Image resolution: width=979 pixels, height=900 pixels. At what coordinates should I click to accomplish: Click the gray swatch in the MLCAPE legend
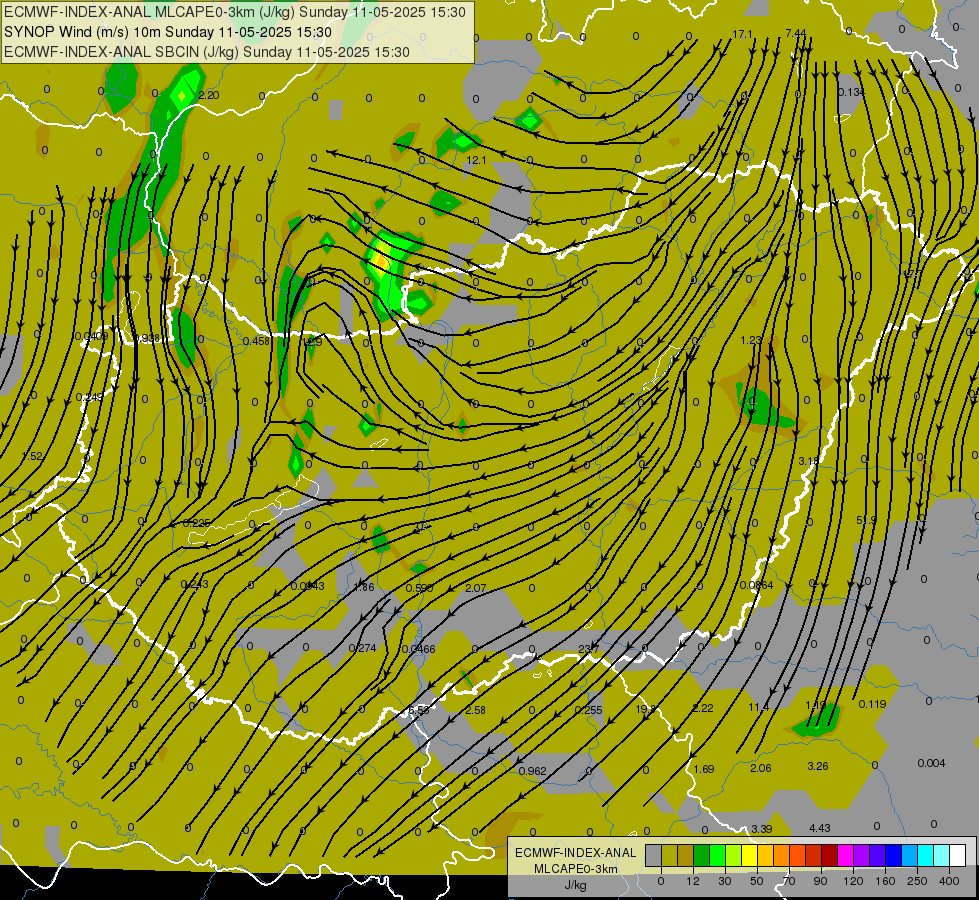654,855
